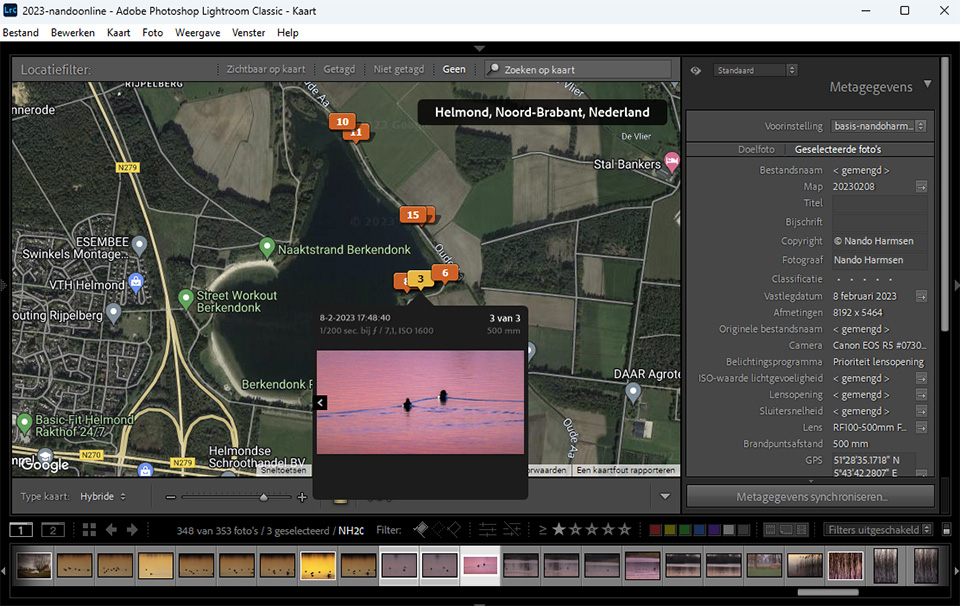Go back to previous source arrow
Viewport: 960px width, 606px height.
point(111,530)
